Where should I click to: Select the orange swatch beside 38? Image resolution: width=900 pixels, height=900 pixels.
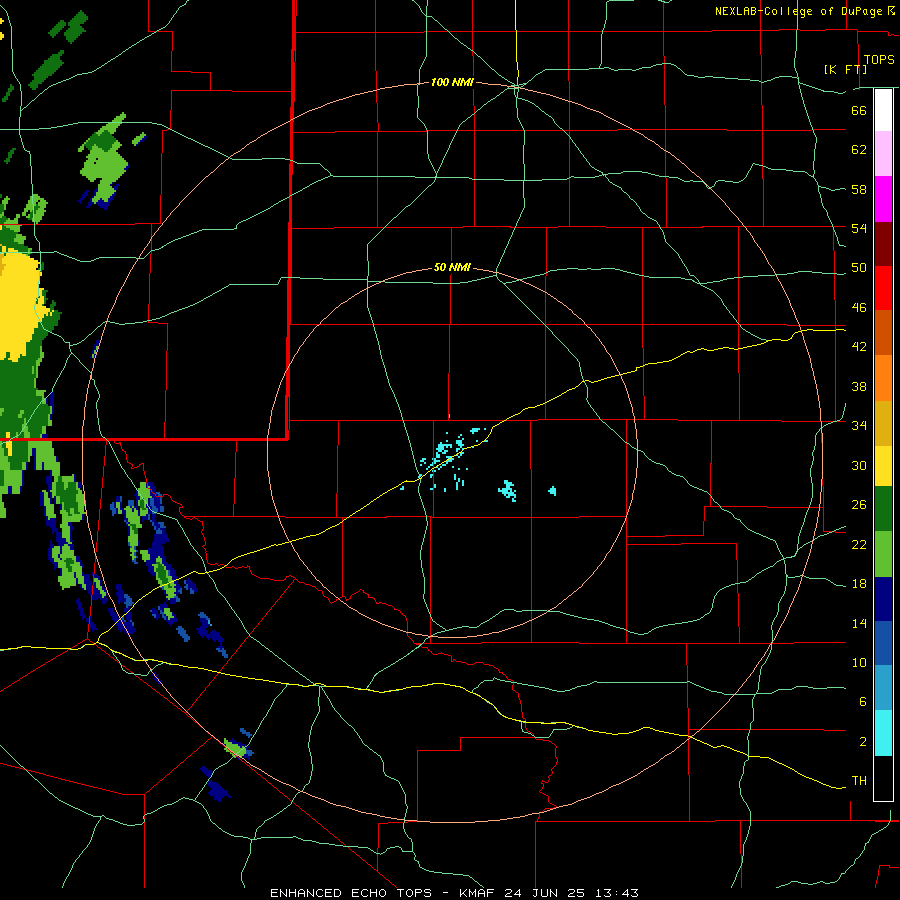coord(883,378)
